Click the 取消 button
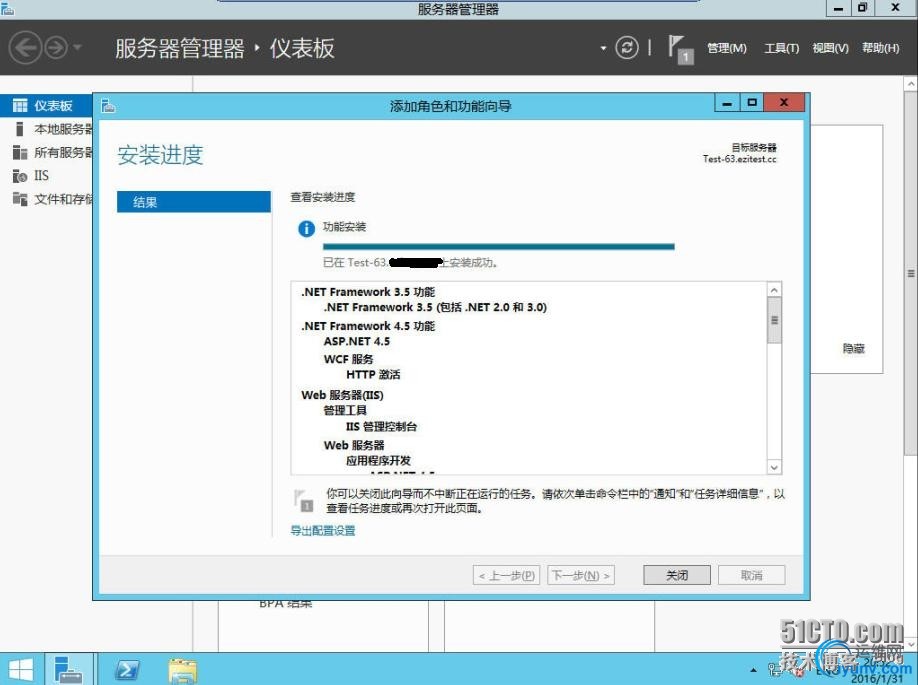The image size is (918, 685). [752, 575]
